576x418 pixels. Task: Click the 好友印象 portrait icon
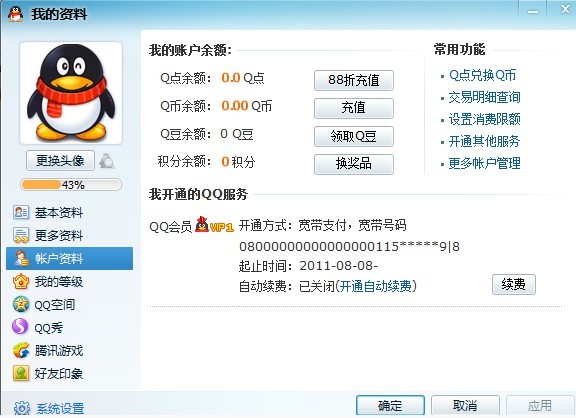click(21, 373)
